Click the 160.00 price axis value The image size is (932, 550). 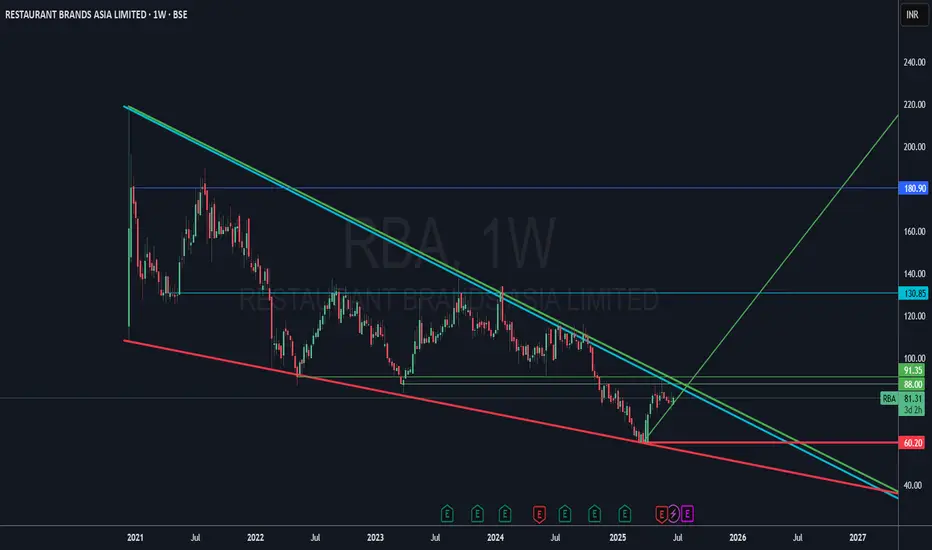(914, 231)
